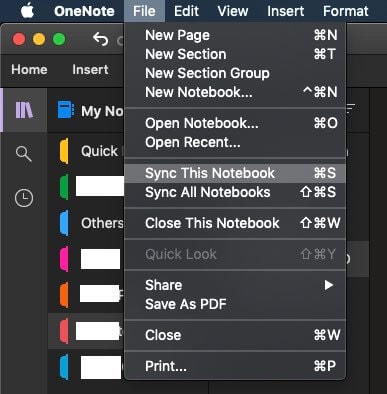Click the green fullscreen button

click(59, 39)
